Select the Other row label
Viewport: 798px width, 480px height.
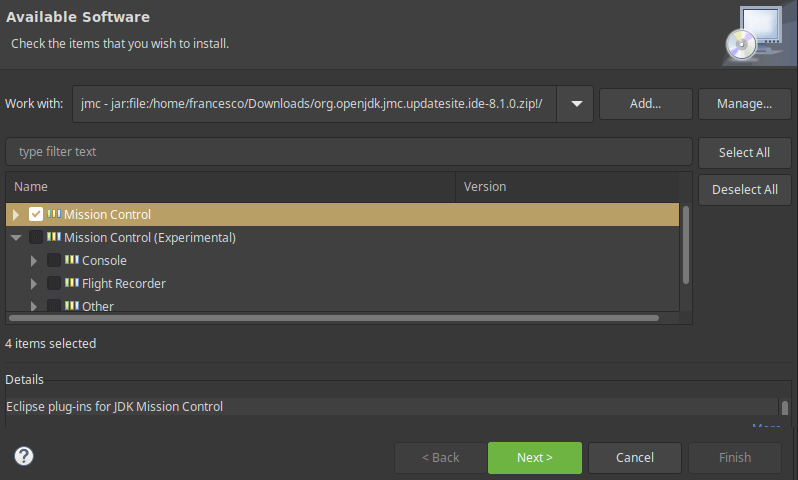pos(98,306)
